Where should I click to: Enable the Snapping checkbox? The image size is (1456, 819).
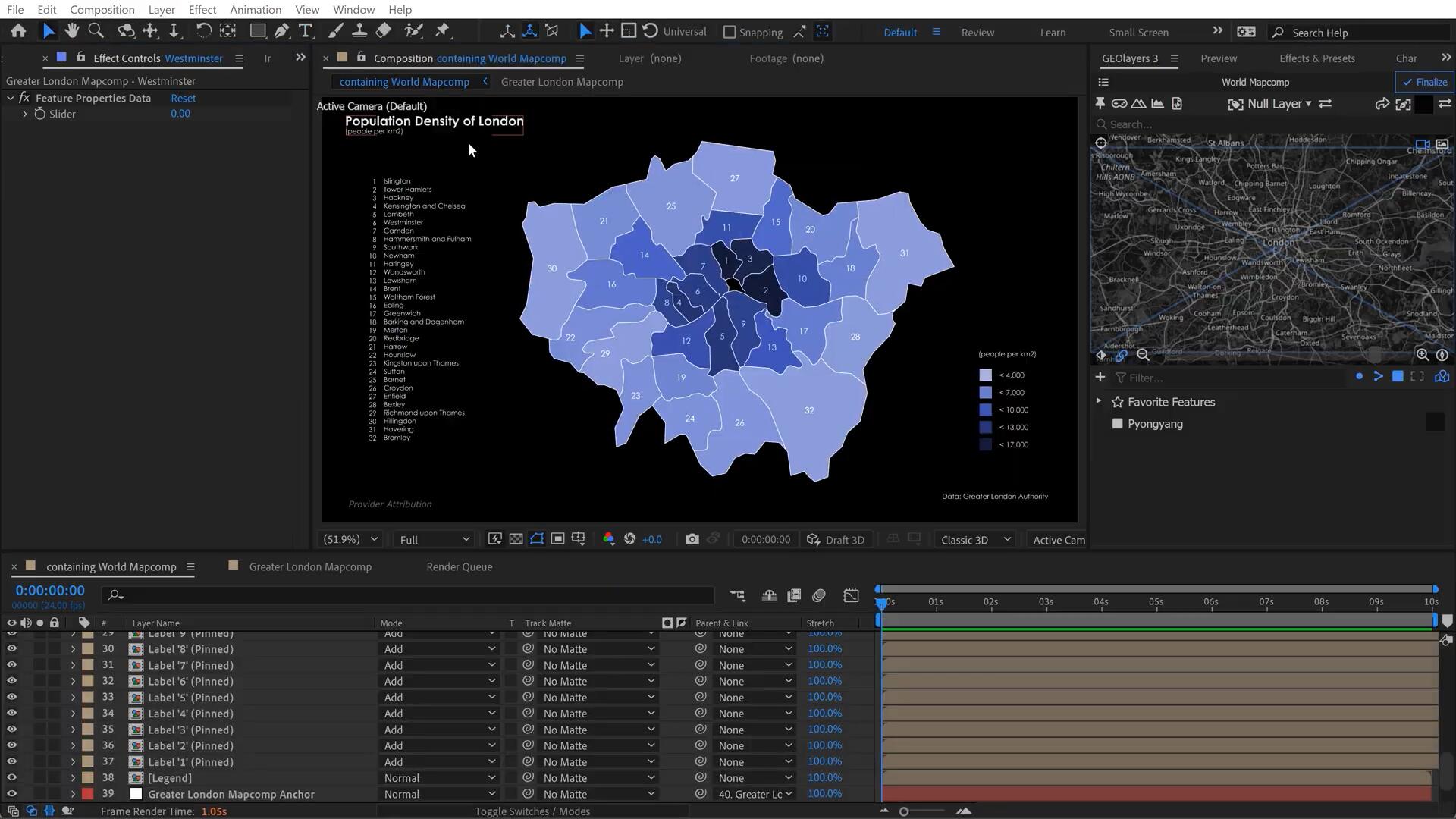(730, 32)
